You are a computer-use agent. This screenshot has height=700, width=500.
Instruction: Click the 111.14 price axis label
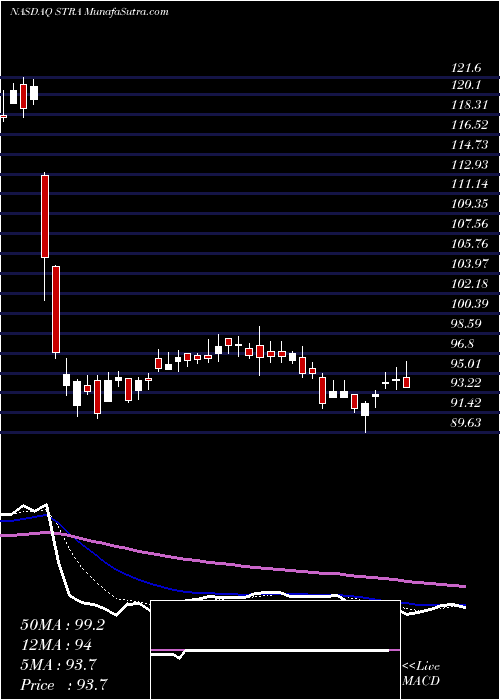(x=469, y=184)
